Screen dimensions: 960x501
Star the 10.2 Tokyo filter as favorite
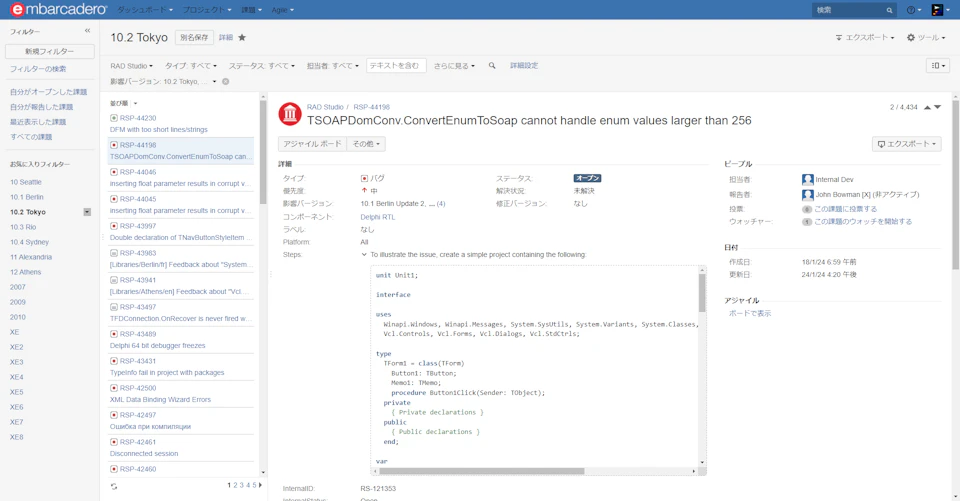tap(242, 37)
